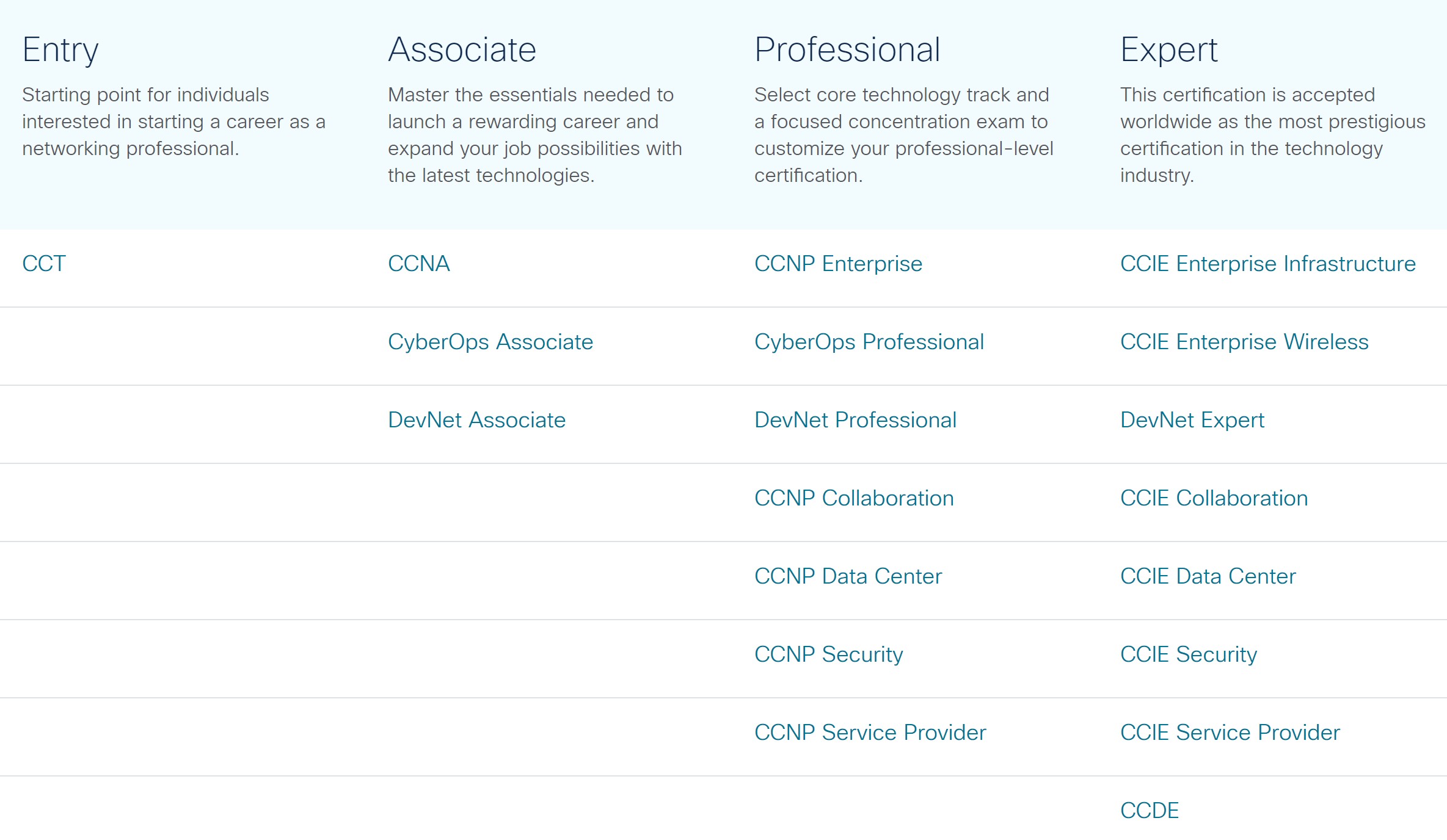Image resolution: width=1447 pixels, height=840 pixels.
Task: Open CCNP Data Center certification
Action: (848, 576)
